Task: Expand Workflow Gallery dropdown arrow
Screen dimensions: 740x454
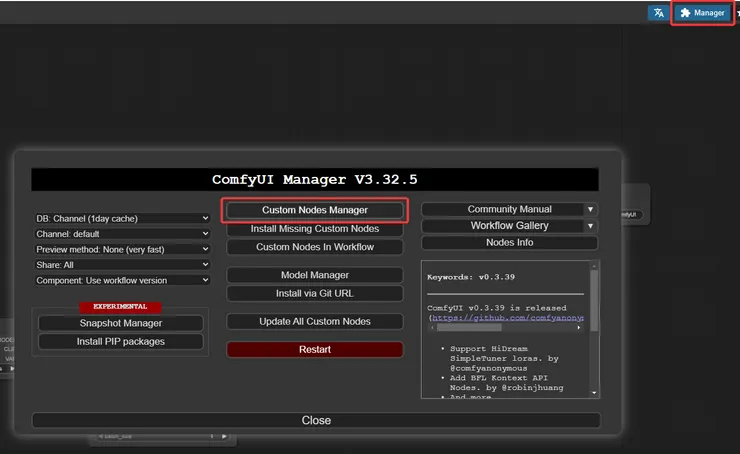Action: pos(590,226)
